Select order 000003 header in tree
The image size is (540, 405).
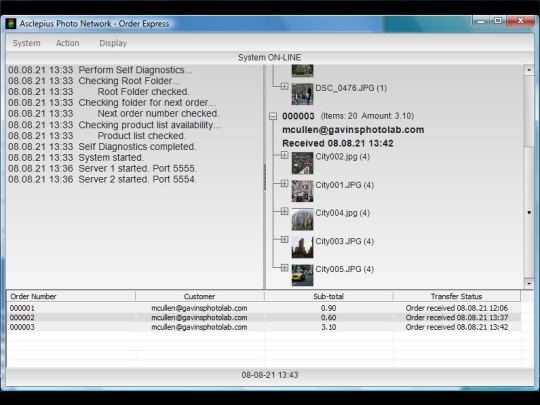click(348, 116)
